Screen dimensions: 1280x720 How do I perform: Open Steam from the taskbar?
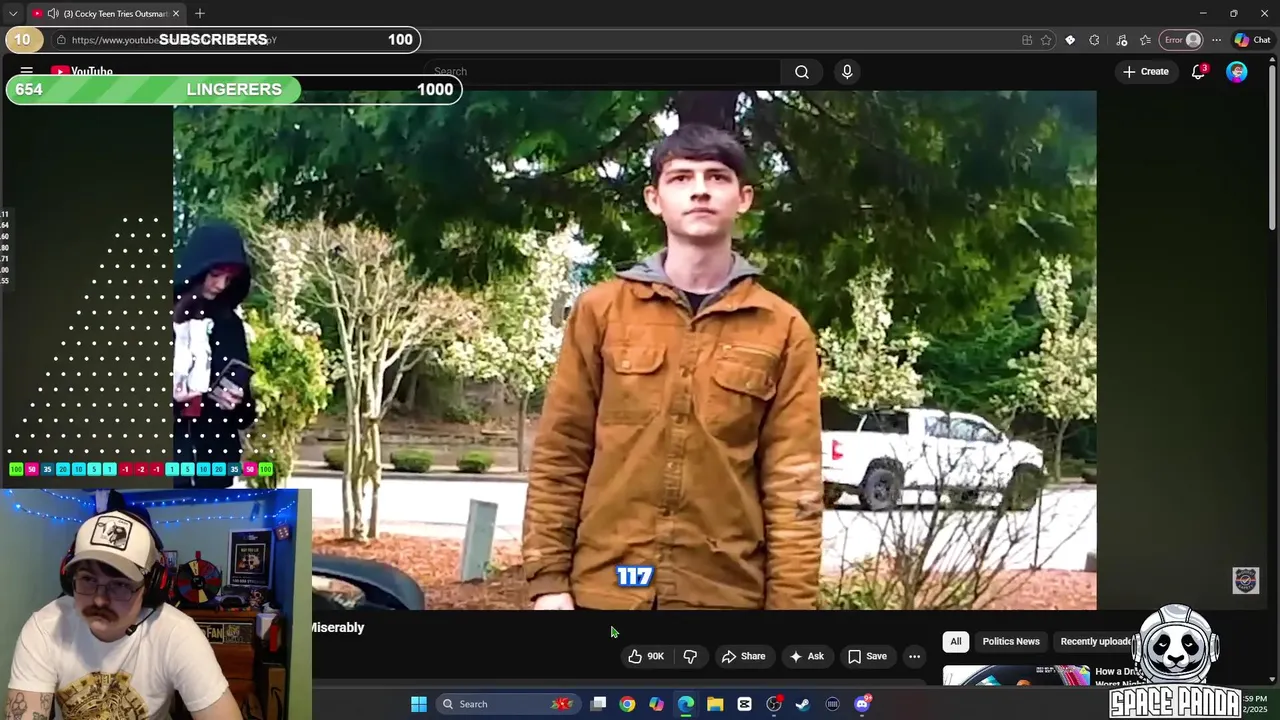[803, 704]
